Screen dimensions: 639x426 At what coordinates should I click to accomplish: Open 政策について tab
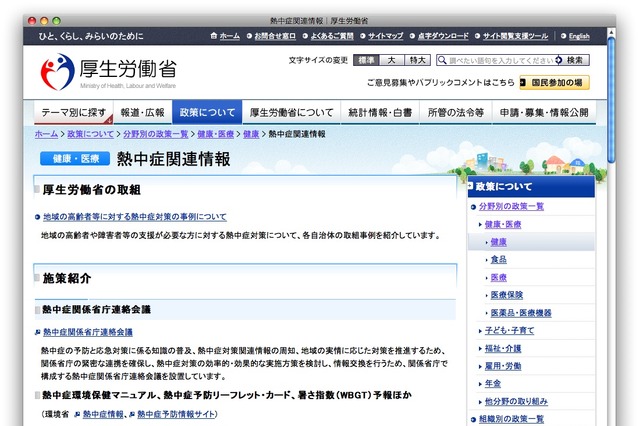pyautogui.click(x=207, y=112)
